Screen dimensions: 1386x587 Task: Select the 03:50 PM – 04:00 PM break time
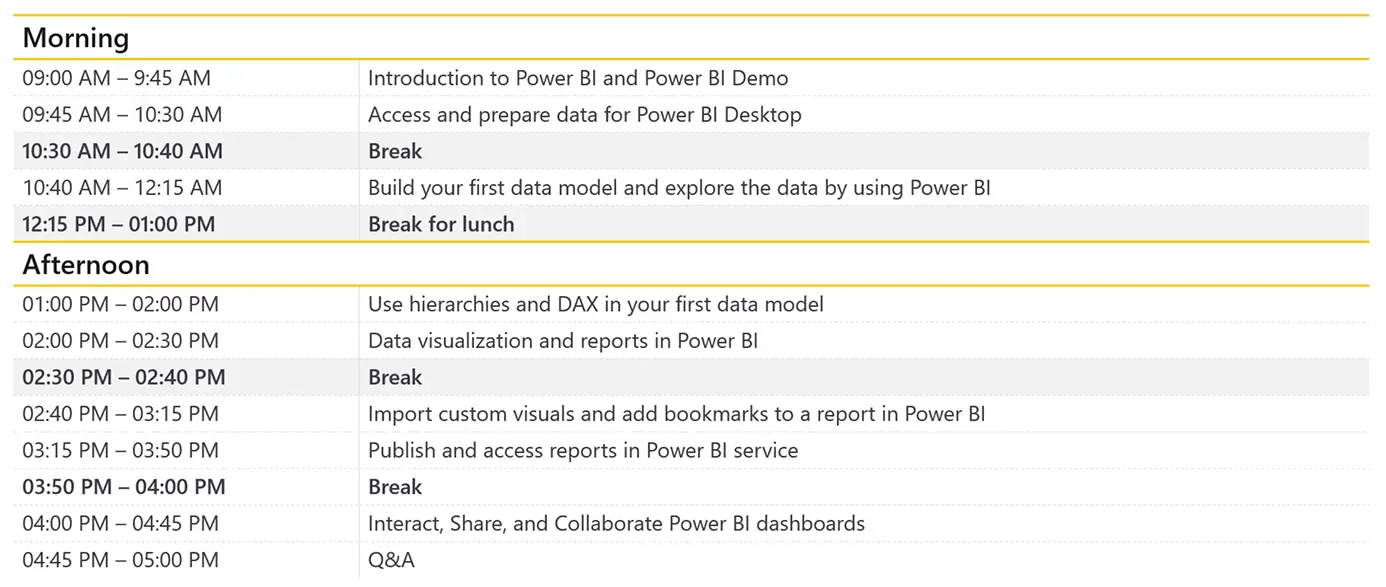coord(124,487)
